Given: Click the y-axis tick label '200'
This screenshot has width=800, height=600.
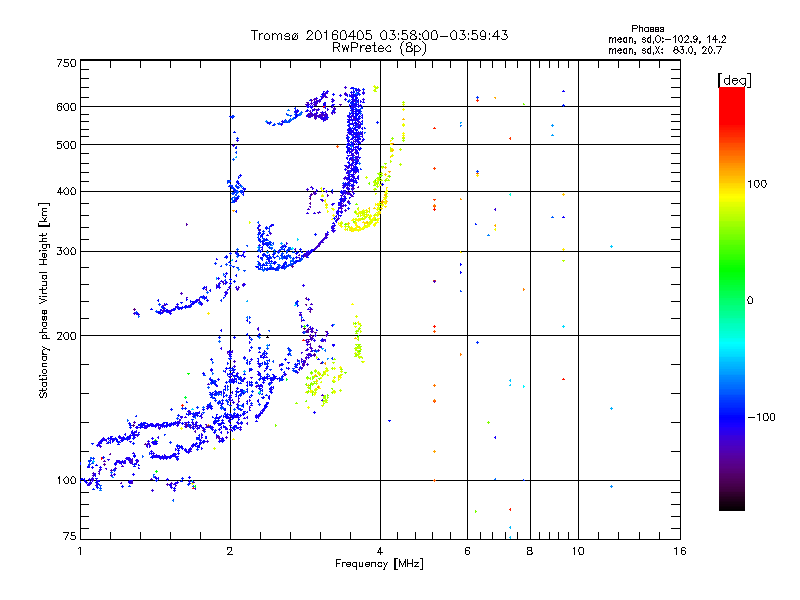Looking at the screenshot, I should pos(66,336).
